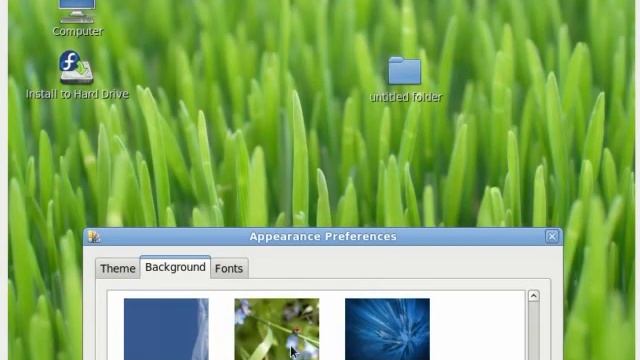Choose the blue starburst wallpaper thumbnail
640x360 pixels.
point(387,329)
